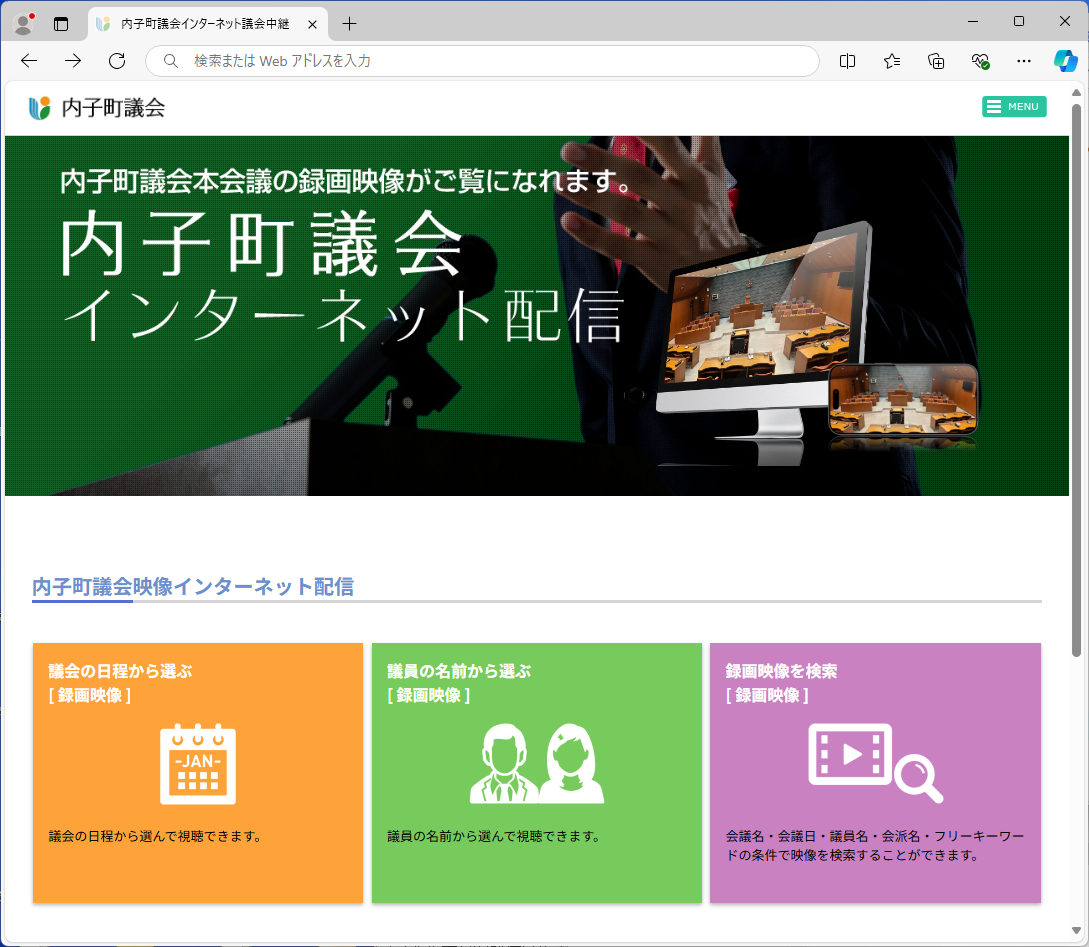Reload the current page
Screen dimensions: 1089x947
coord(117,61)
